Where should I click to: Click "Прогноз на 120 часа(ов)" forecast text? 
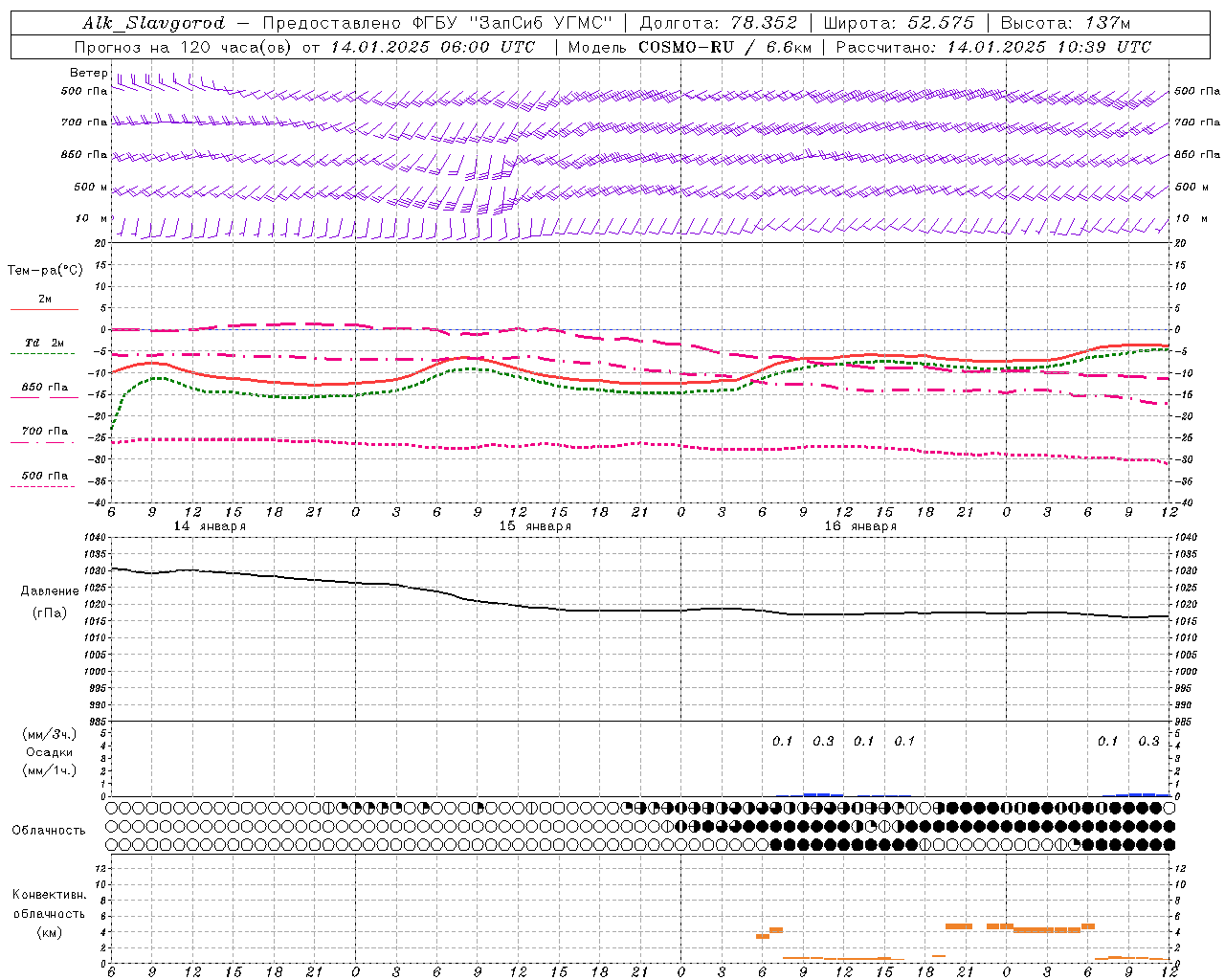184,47
